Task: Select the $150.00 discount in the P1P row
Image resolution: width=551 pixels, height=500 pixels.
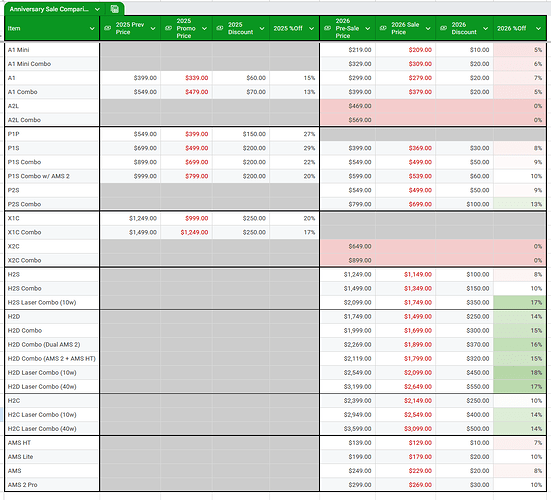Action: pyautogui.click(x=241, y=134)
